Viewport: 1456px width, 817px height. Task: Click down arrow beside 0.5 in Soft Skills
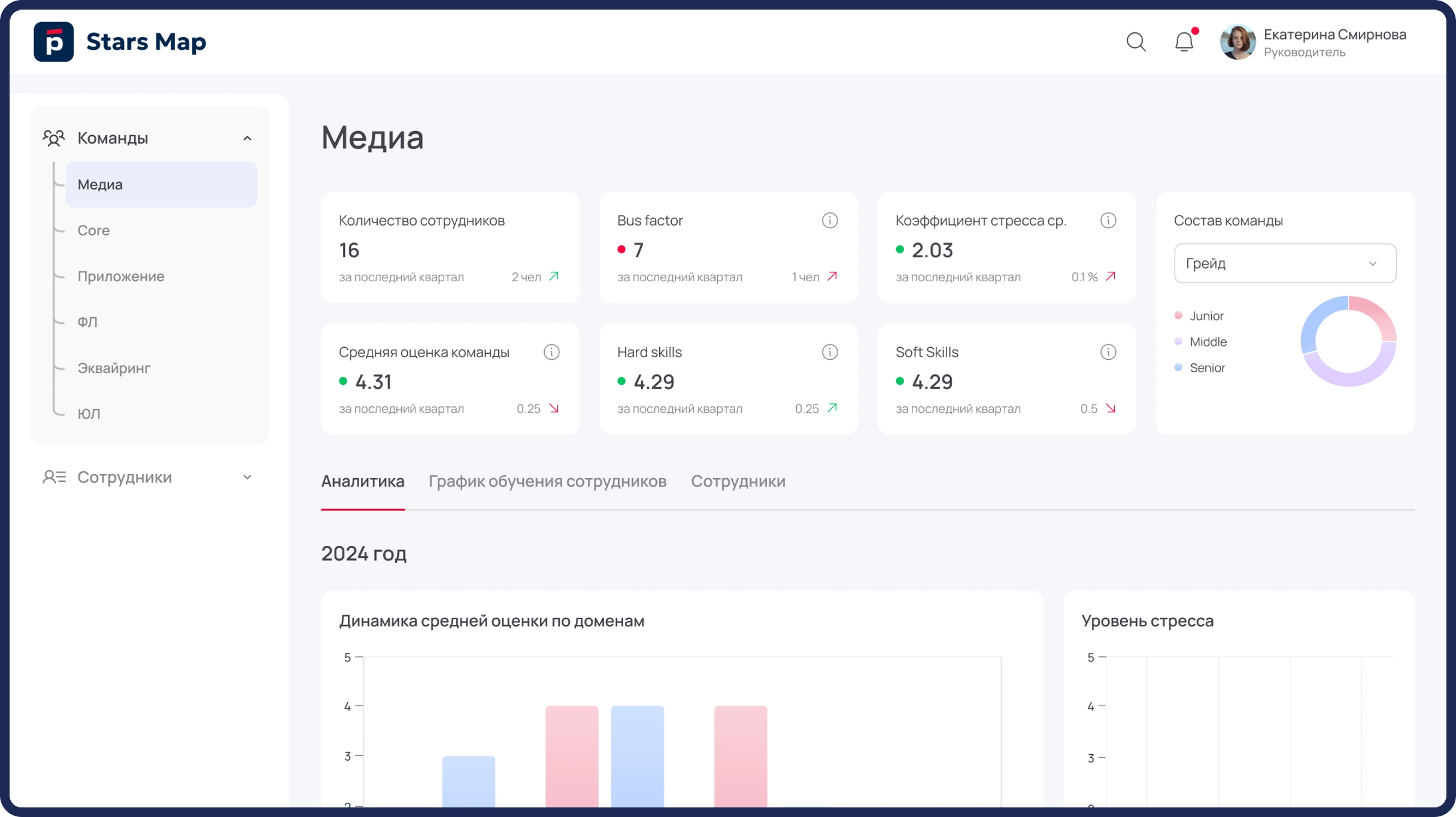tap(1111, 408)
